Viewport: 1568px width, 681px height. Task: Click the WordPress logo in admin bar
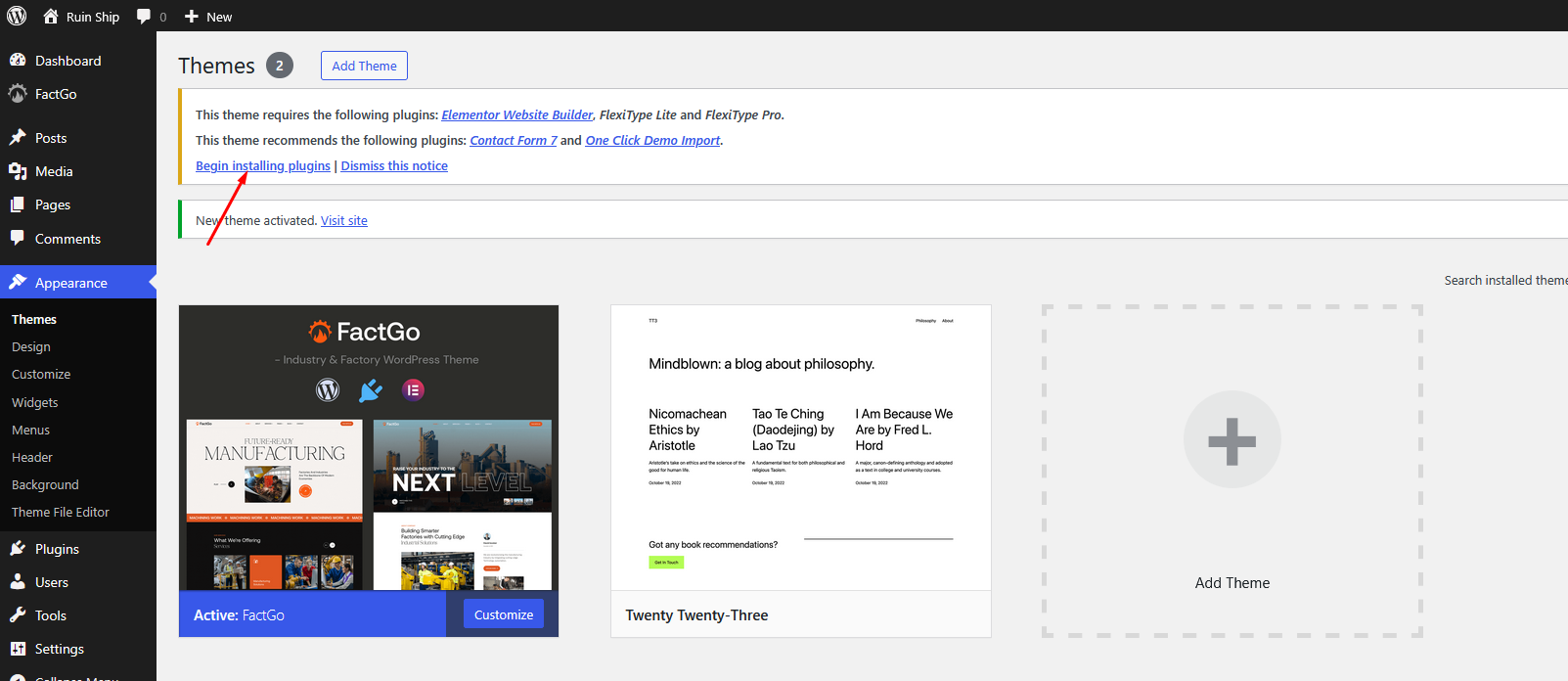(x=17, y=16)
